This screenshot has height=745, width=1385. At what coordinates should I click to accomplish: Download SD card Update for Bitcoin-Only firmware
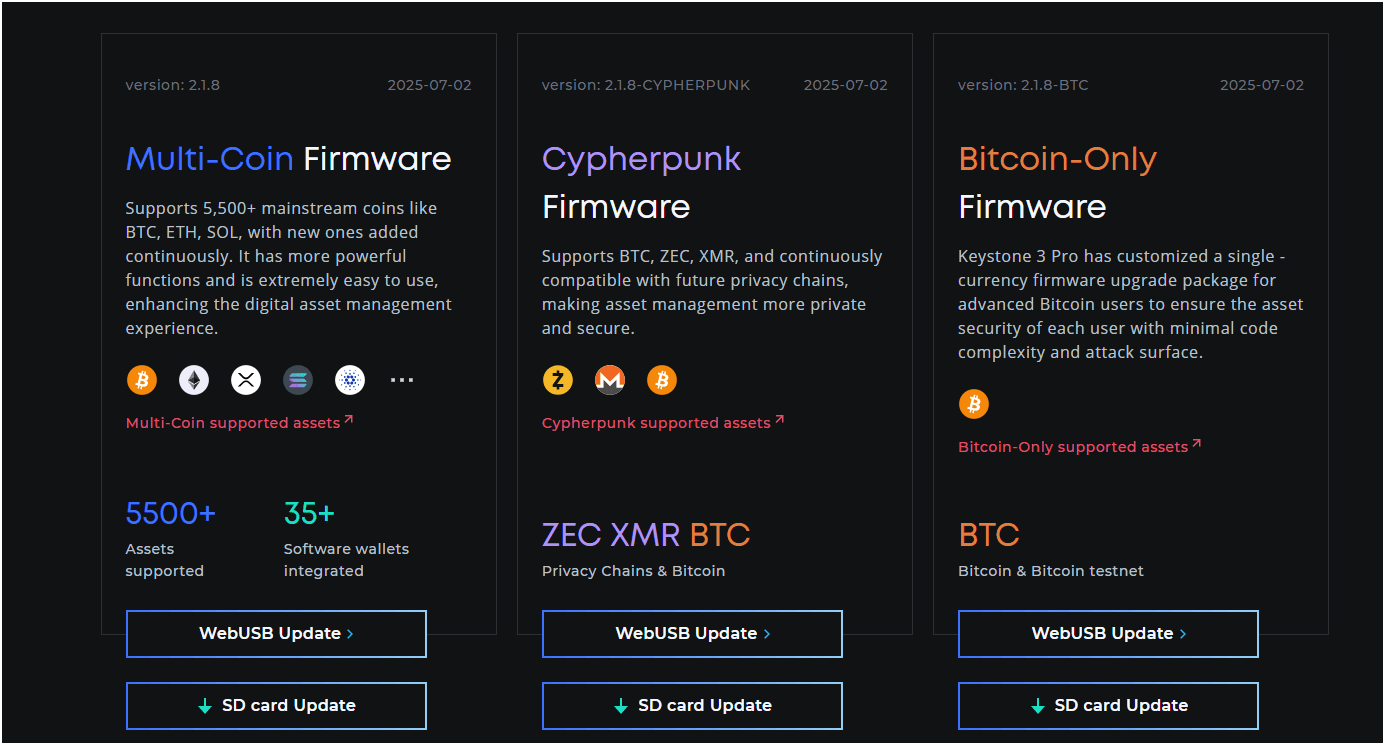tap(1108, 706)
